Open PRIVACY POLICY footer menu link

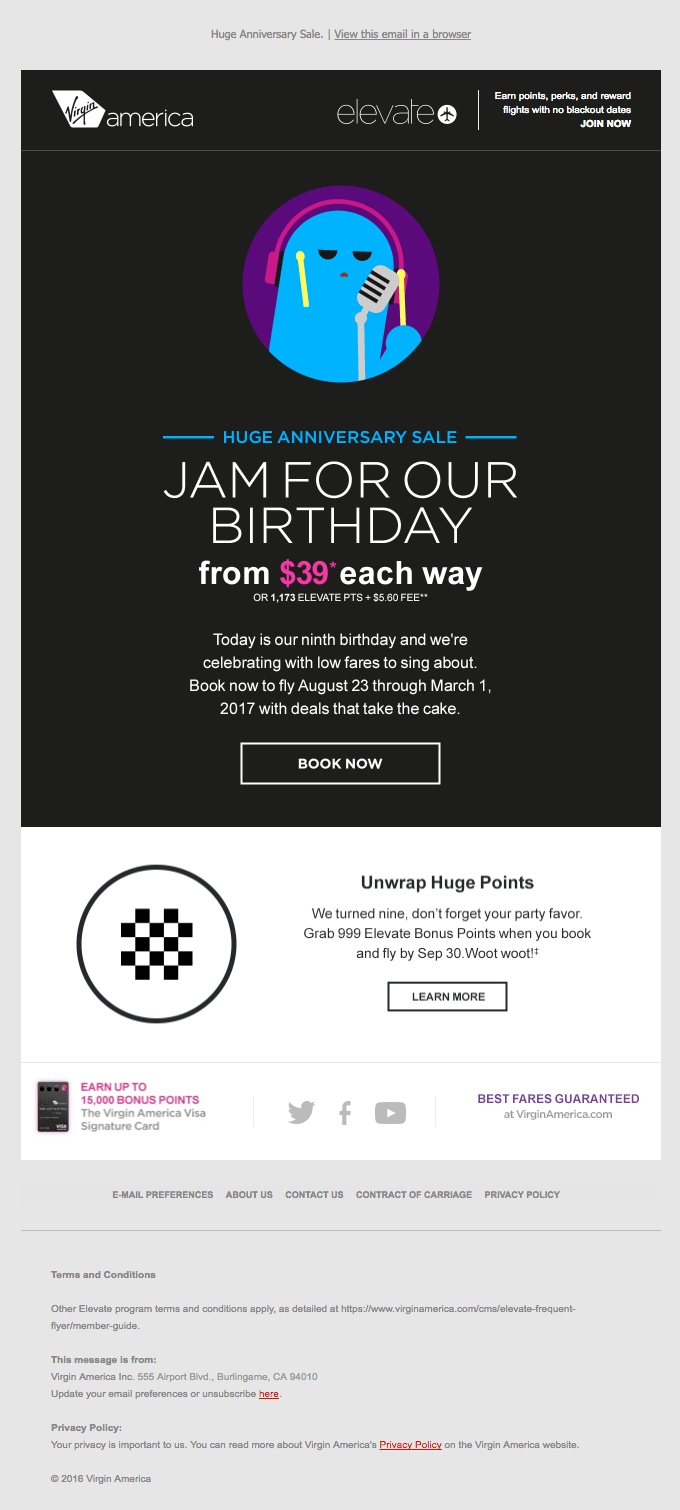pyautogui.click(x=522, y=1195)
